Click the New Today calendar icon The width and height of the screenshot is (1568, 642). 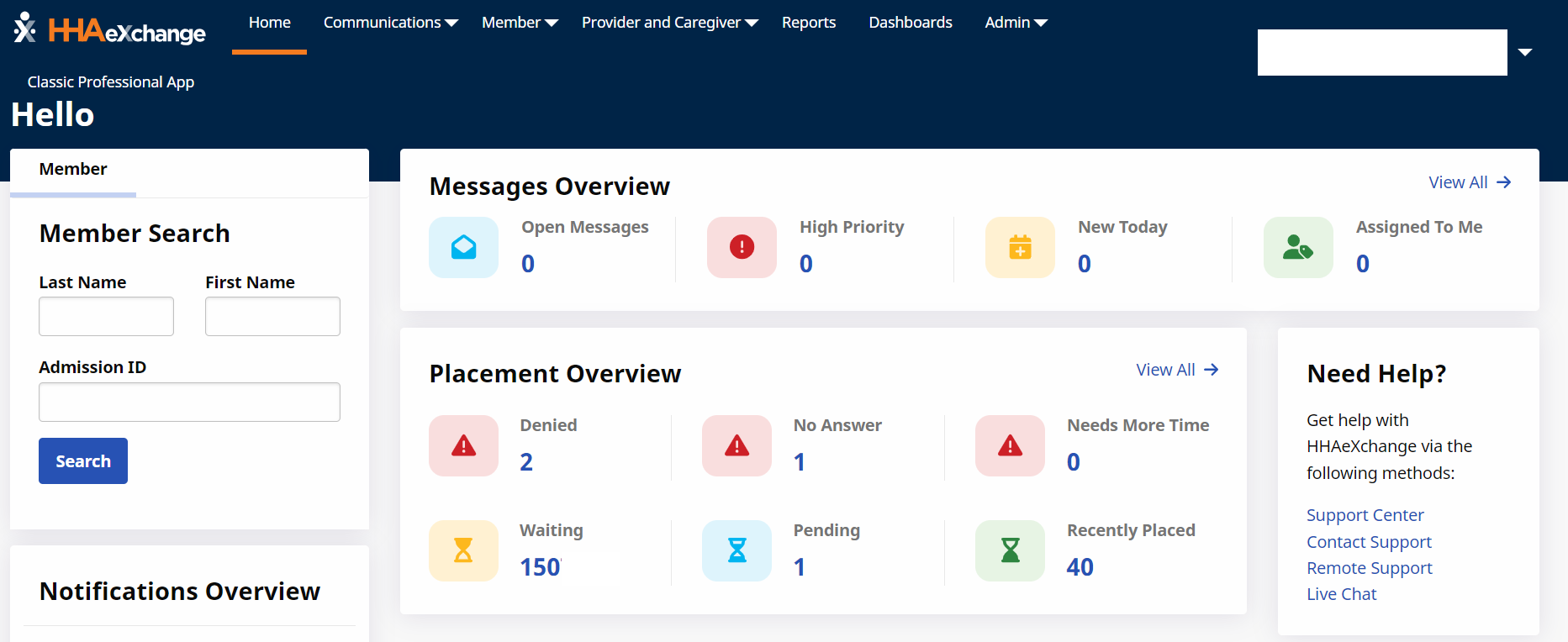click(1020, 247)
